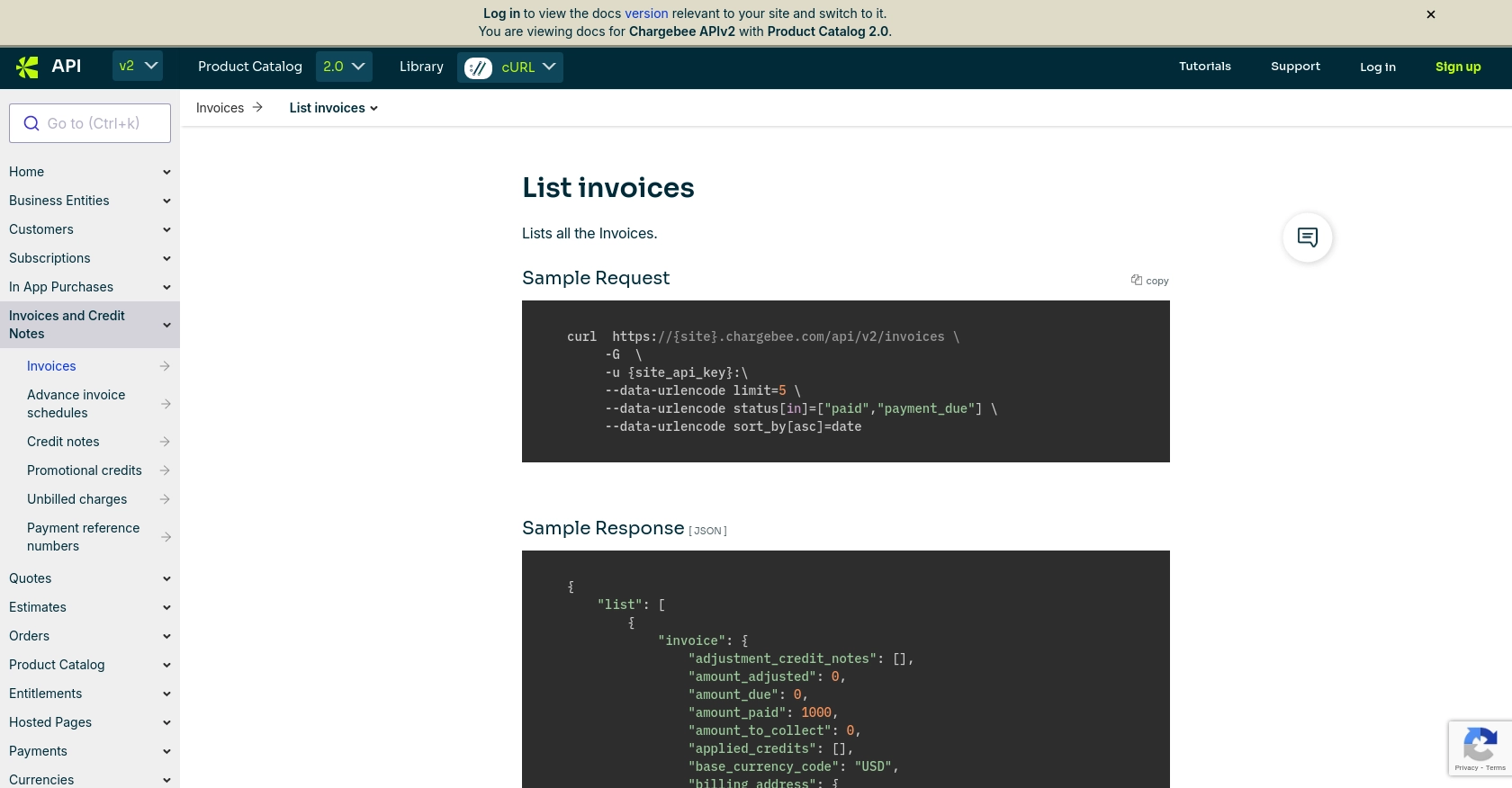
Task: Click the Sample Response JSON code block
Action: [x=846, y=669]
